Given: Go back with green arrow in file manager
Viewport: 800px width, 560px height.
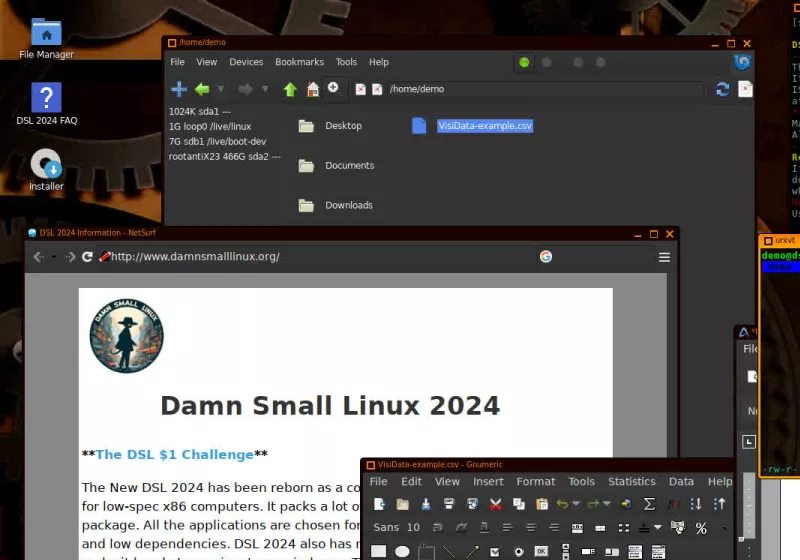Looking at the screenshot, I should click(203, 89).
